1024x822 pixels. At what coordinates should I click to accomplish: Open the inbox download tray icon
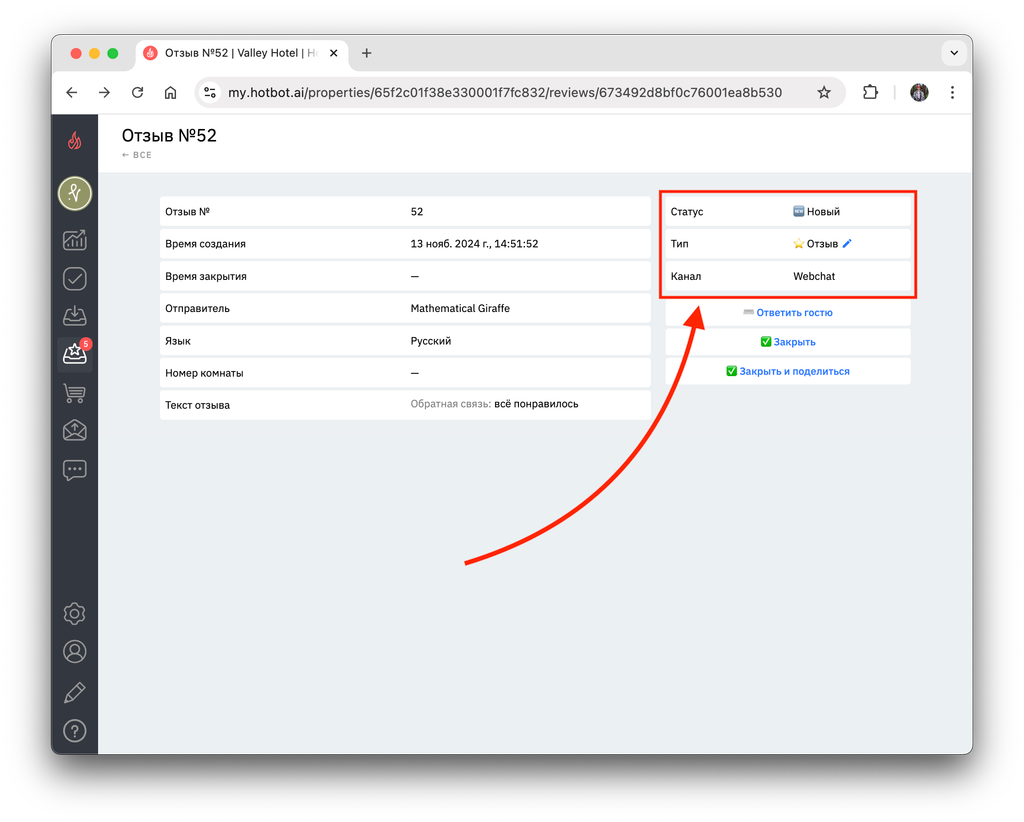tap(74, 316)
